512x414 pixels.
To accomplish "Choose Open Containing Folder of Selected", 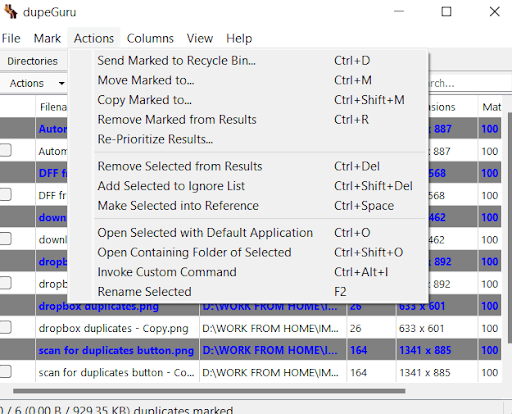I will 248,252.
